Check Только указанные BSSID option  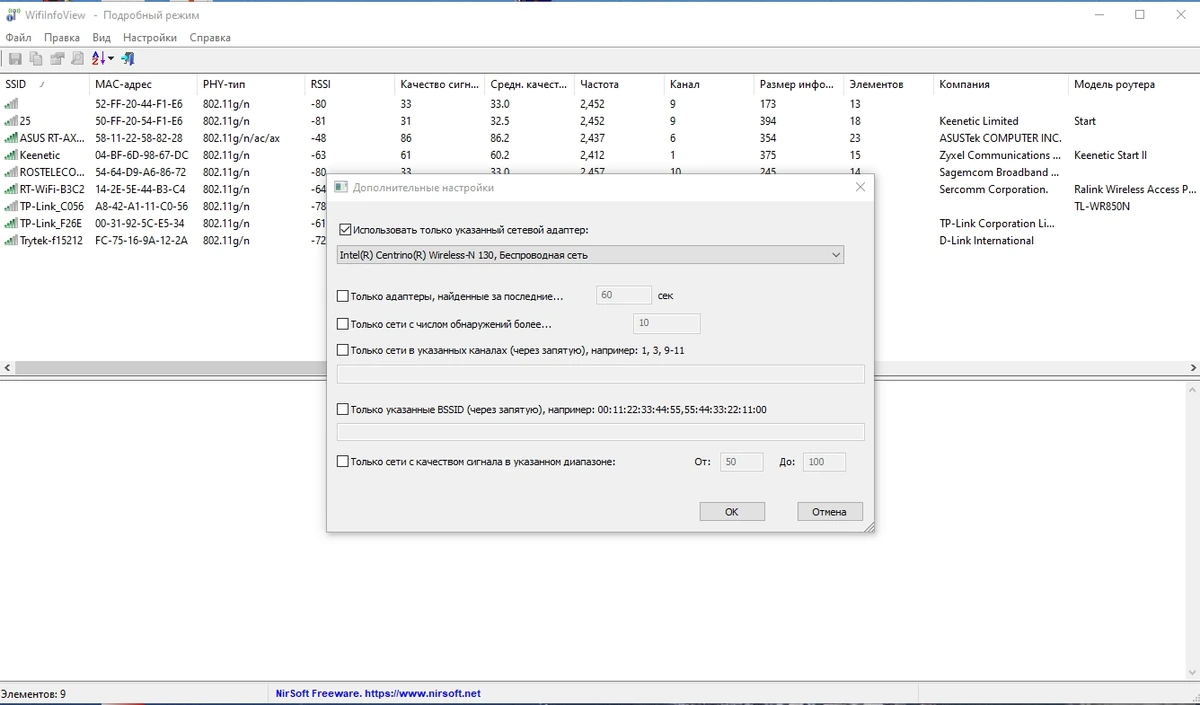pyautogui.click(x=343, y=409)
